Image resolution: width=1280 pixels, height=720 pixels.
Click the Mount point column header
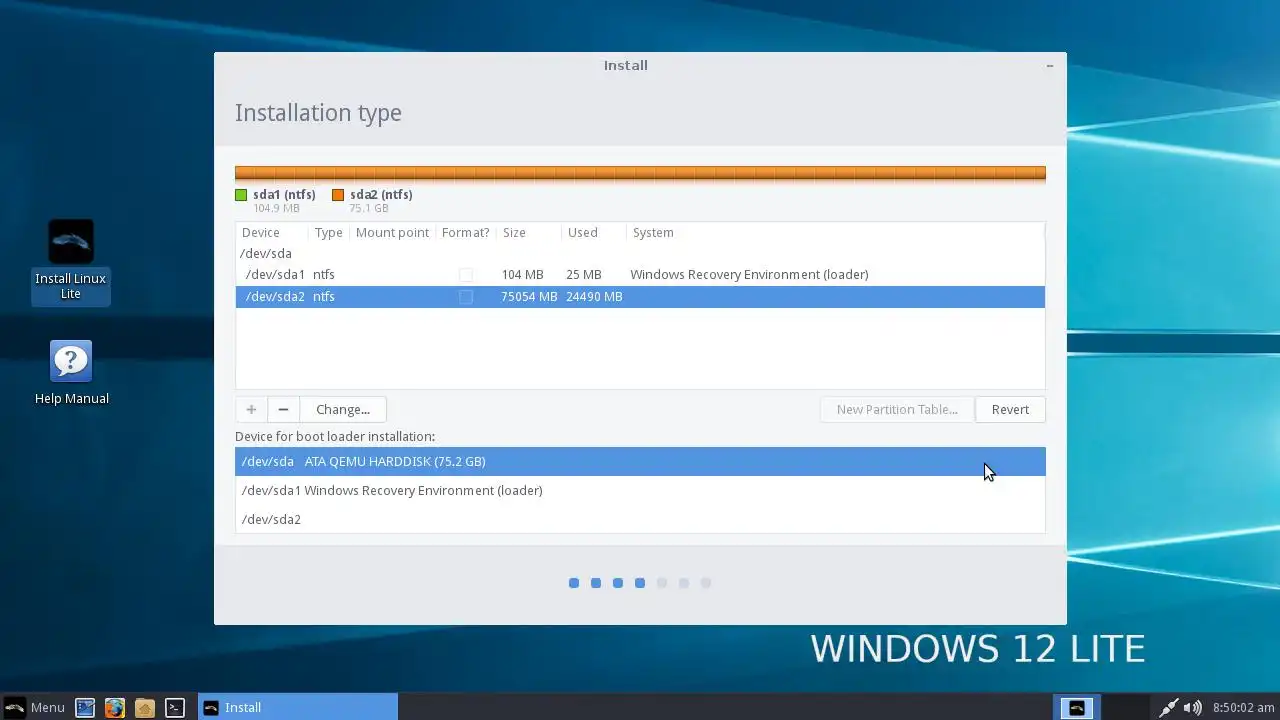click(393, 232)
